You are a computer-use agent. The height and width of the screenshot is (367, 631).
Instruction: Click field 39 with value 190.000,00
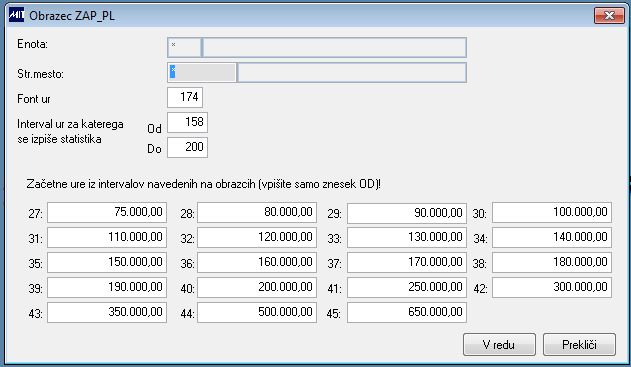coord(107,287)
